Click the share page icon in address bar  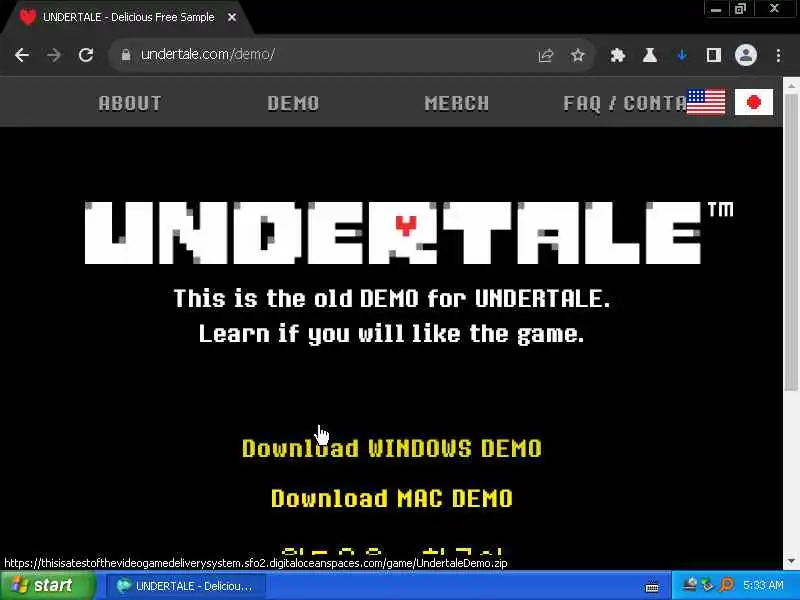pyautogui.click(x=545, y=55)
